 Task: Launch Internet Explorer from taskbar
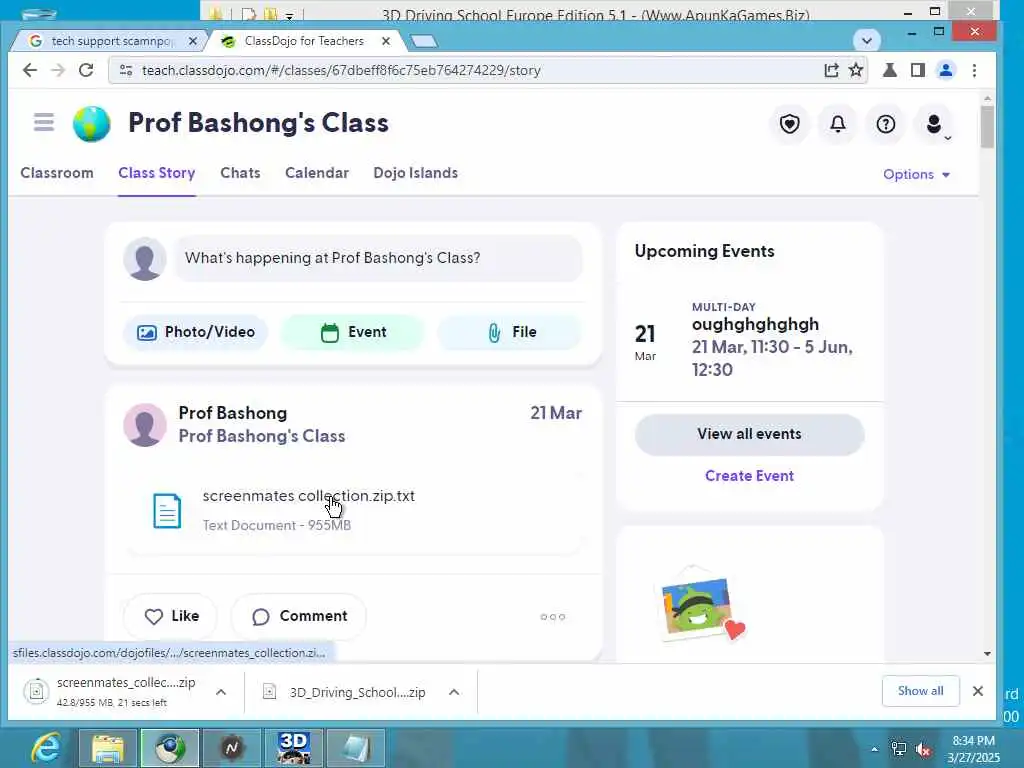46,748
